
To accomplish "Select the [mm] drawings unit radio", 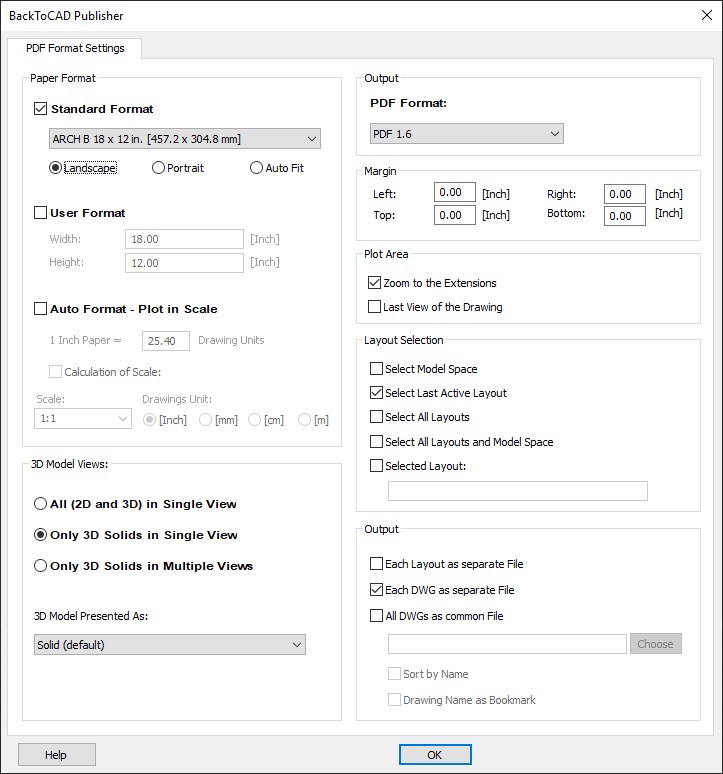I will pyautogui.click(x=205, y=420).
